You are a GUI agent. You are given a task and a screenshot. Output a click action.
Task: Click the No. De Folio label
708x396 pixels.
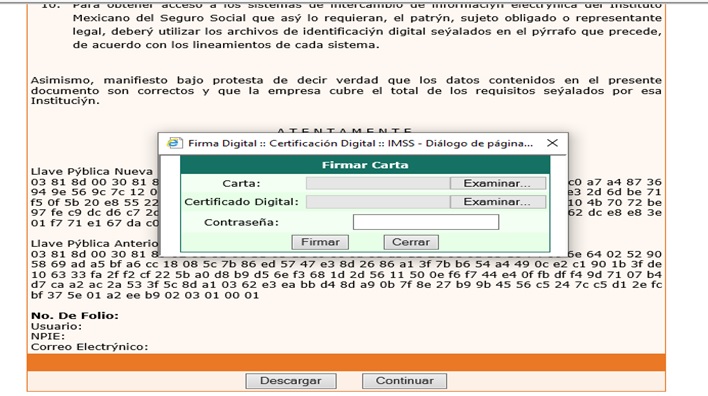point(75,316)
